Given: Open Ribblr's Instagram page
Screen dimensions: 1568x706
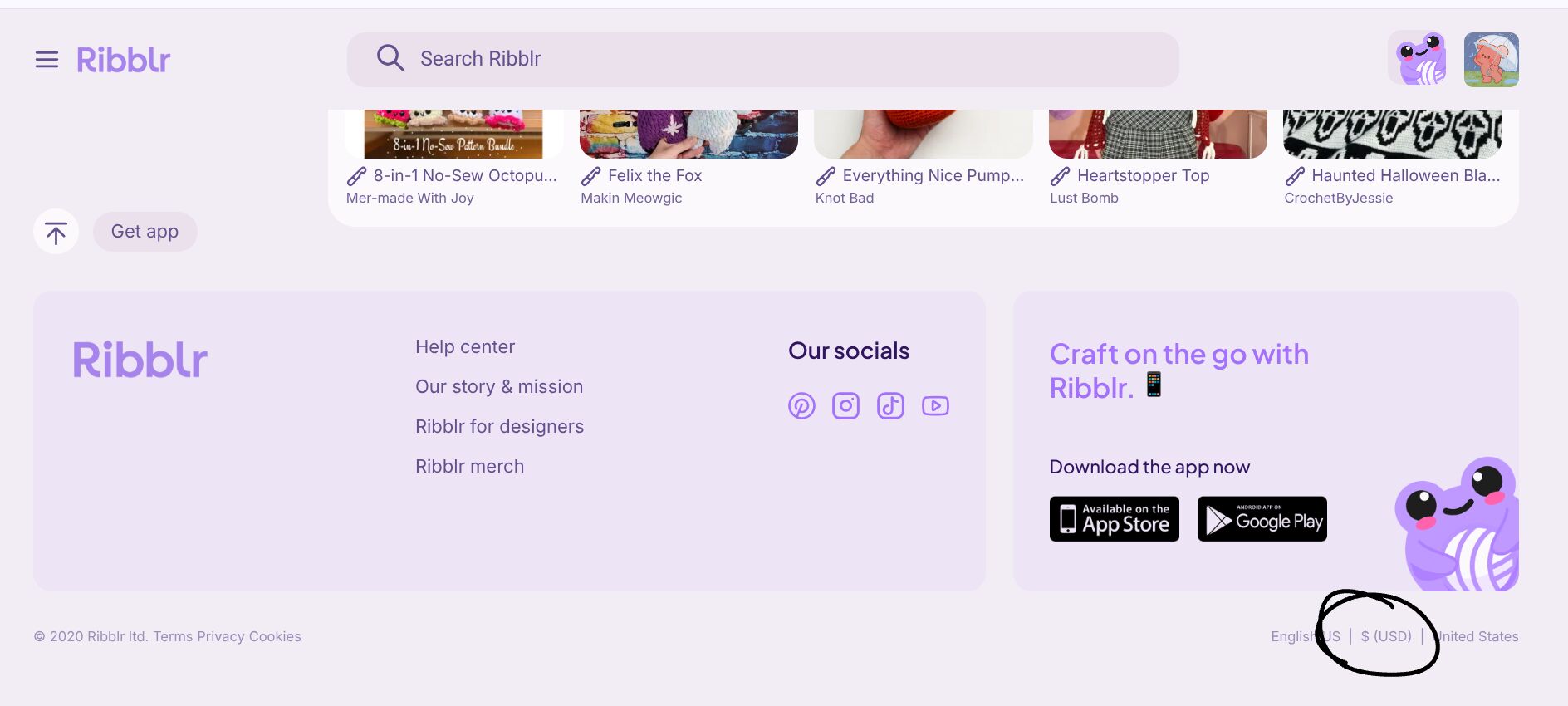Looking at the screenshot, I should click(x=845, y=406).
